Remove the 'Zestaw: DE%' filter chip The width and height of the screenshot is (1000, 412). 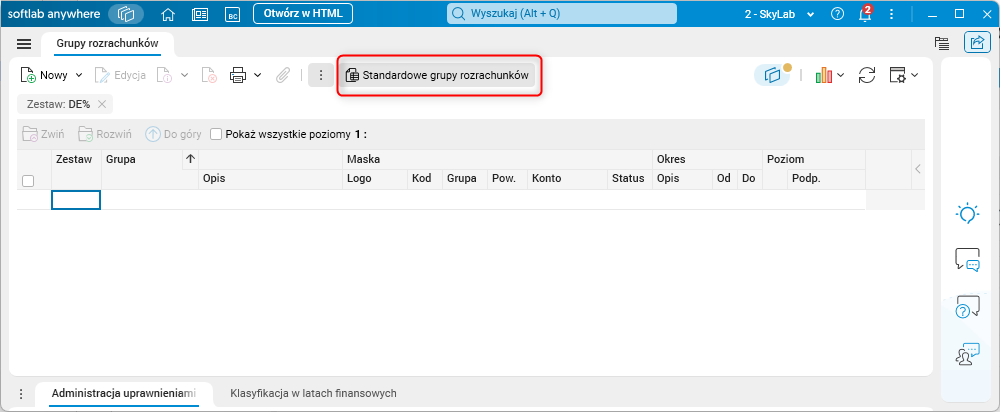101,104
